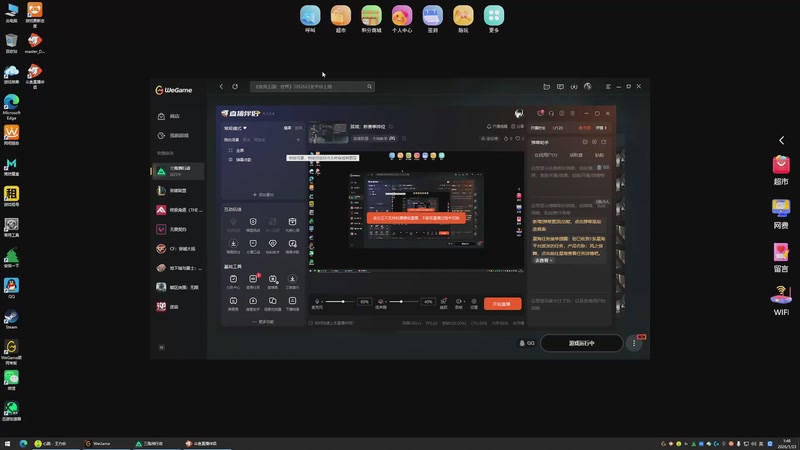The width and height of the screenshot is (800, 450).
Task: Adjust the microphone volume slider
Action: point(339,302)
